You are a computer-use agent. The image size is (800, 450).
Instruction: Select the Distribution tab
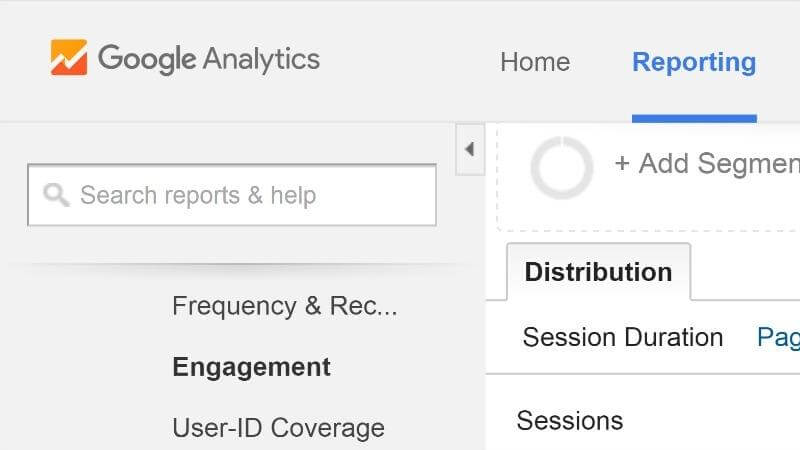(x=598, y=271)
